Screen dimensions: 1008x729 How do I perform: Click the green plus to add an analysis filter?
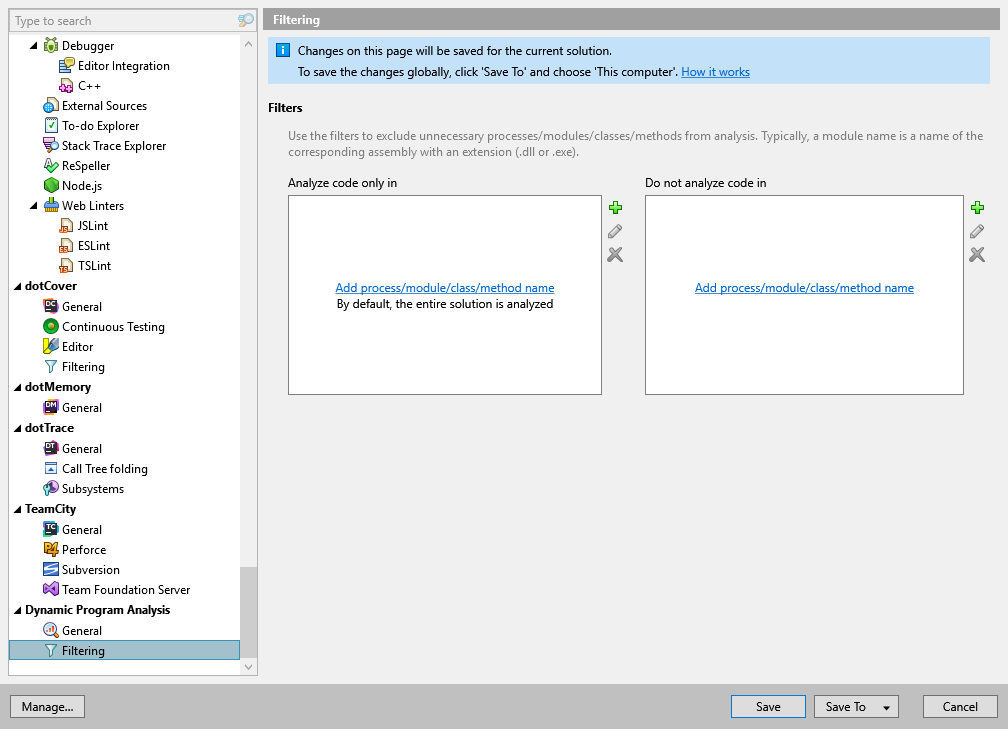(x=615, y=208)
